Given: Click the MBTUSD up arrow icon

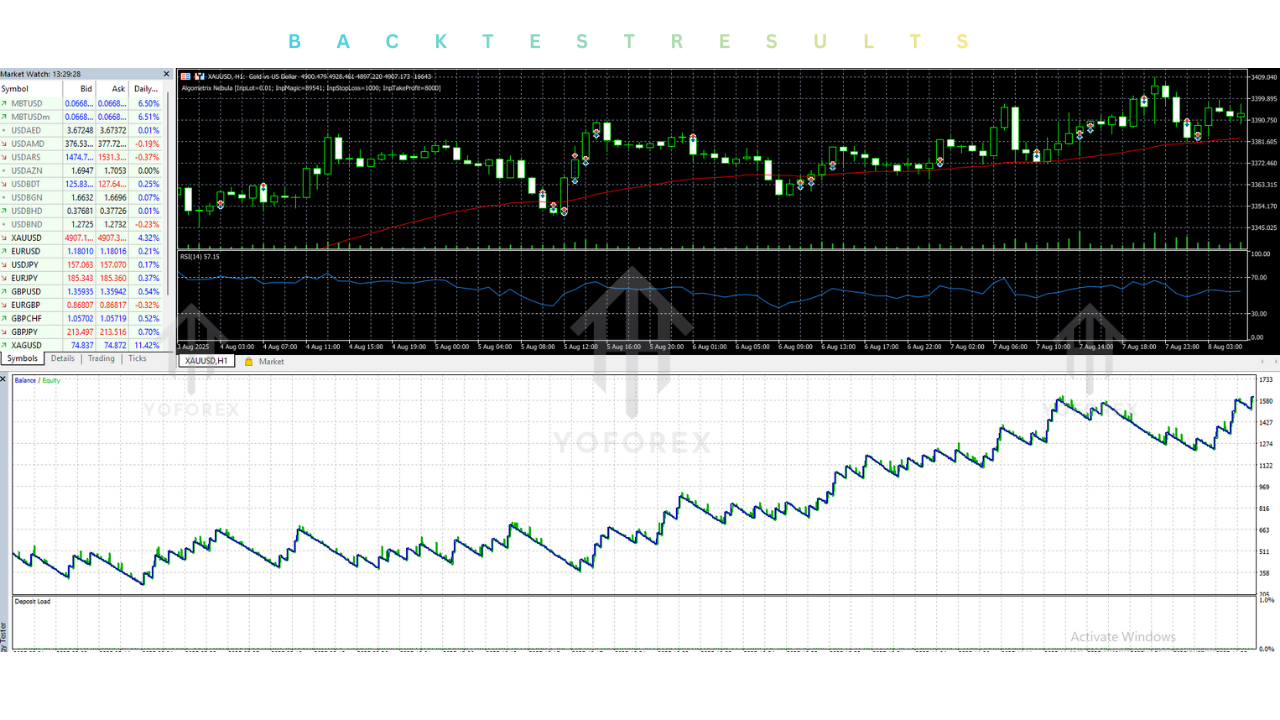Looking at the screenshot, I should 4,103.
